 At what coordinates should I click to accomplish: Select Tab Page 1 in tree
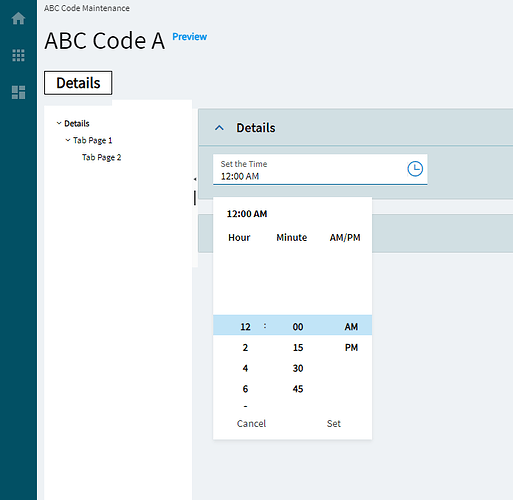(93, 140)
